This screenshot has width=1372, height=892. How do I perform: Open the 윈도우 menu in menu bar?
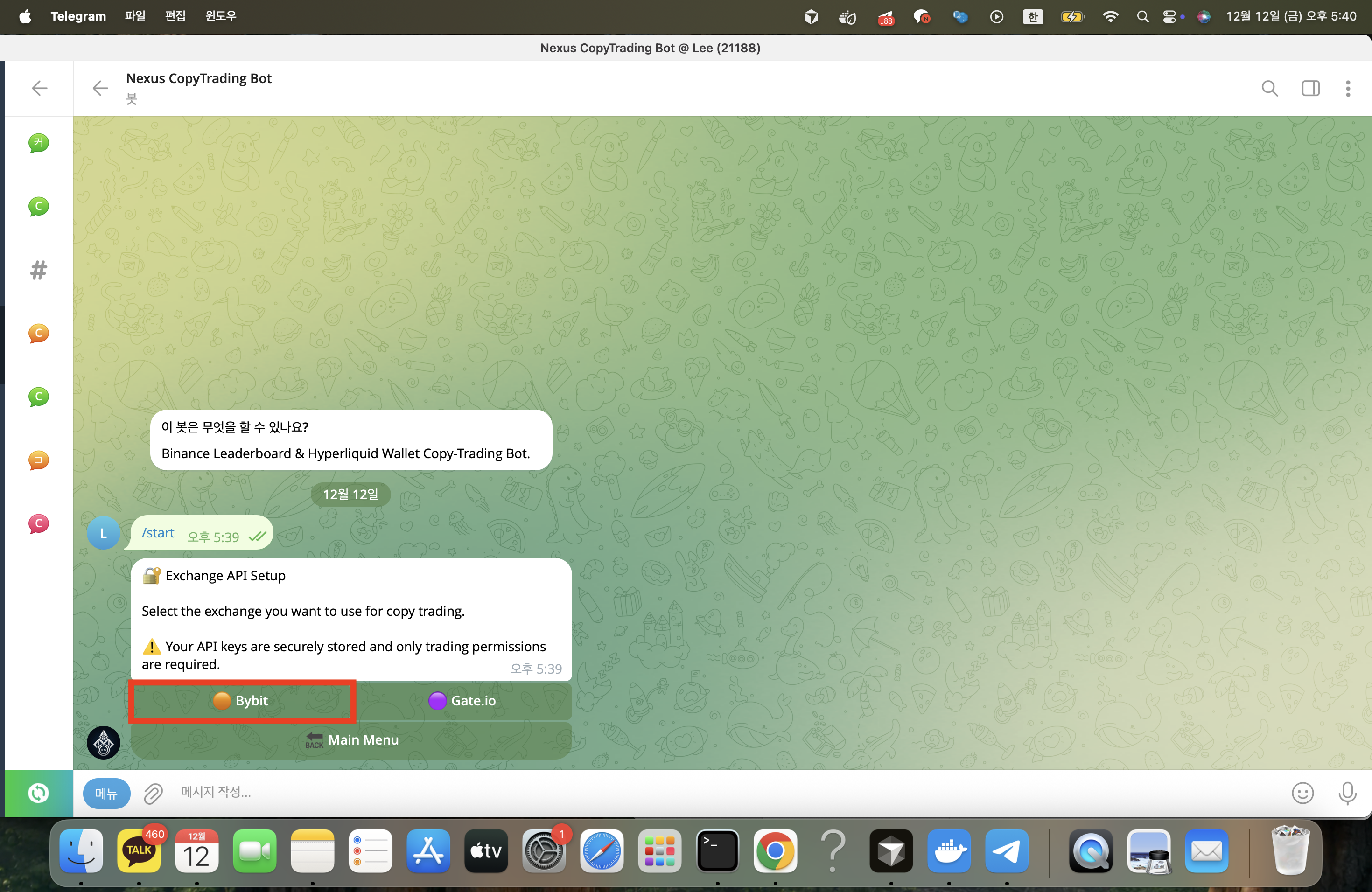pyautogui.click(x=221, y=16)
